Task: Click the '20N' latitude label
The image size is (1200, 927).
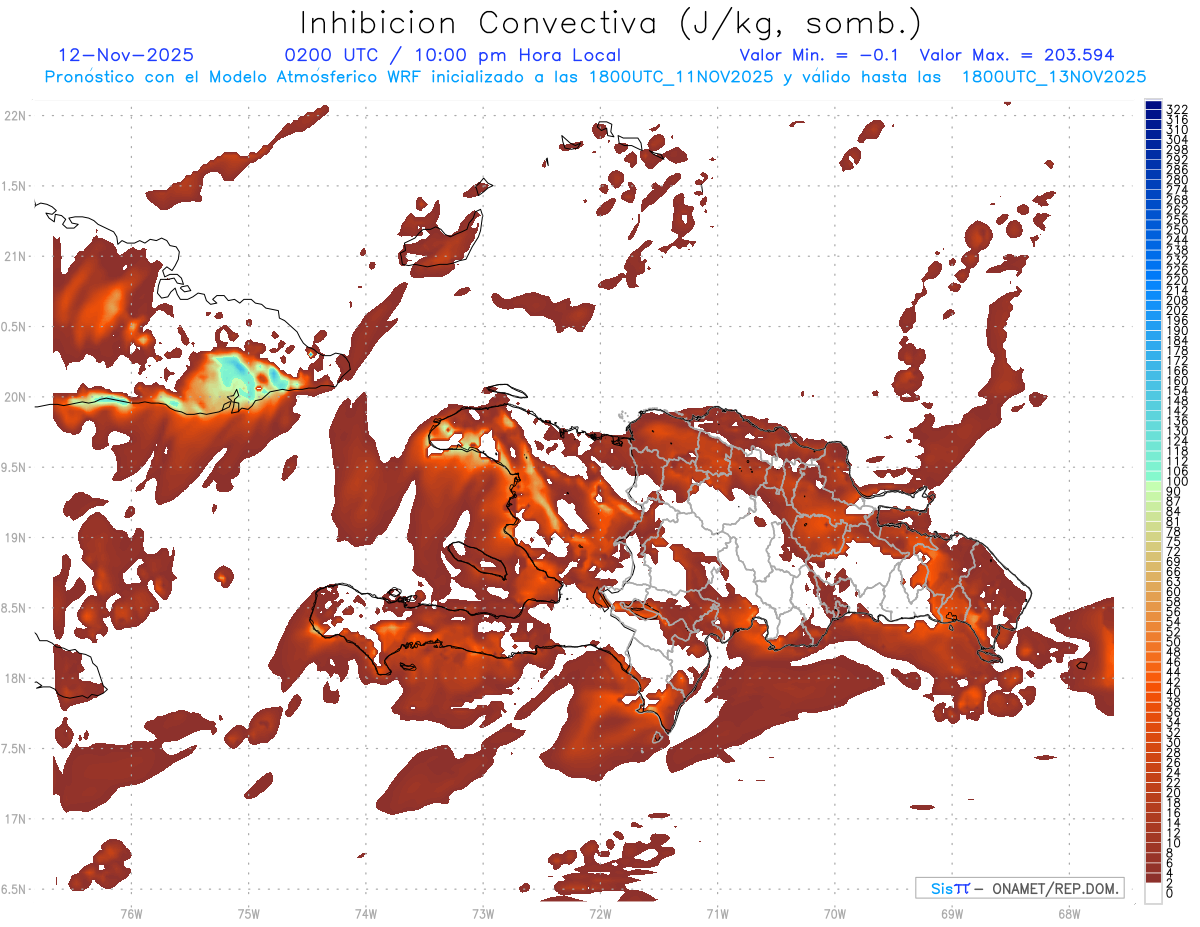Action: (15, 397)
